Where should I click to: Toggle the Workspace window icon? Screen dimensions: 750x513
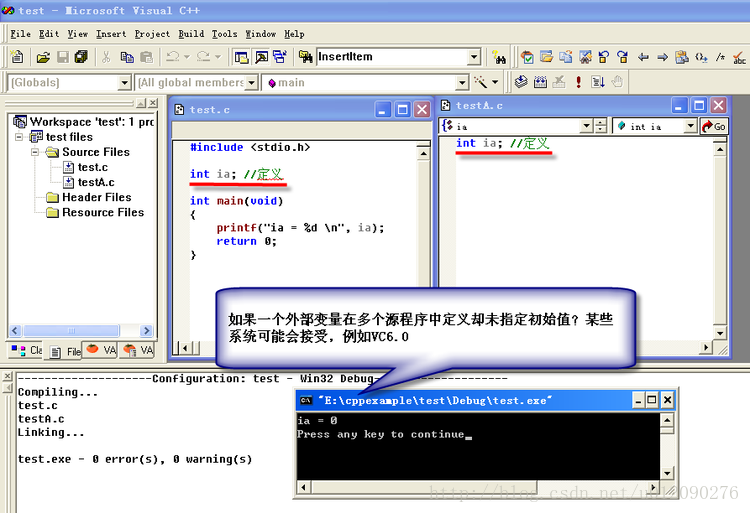[242, 57]
